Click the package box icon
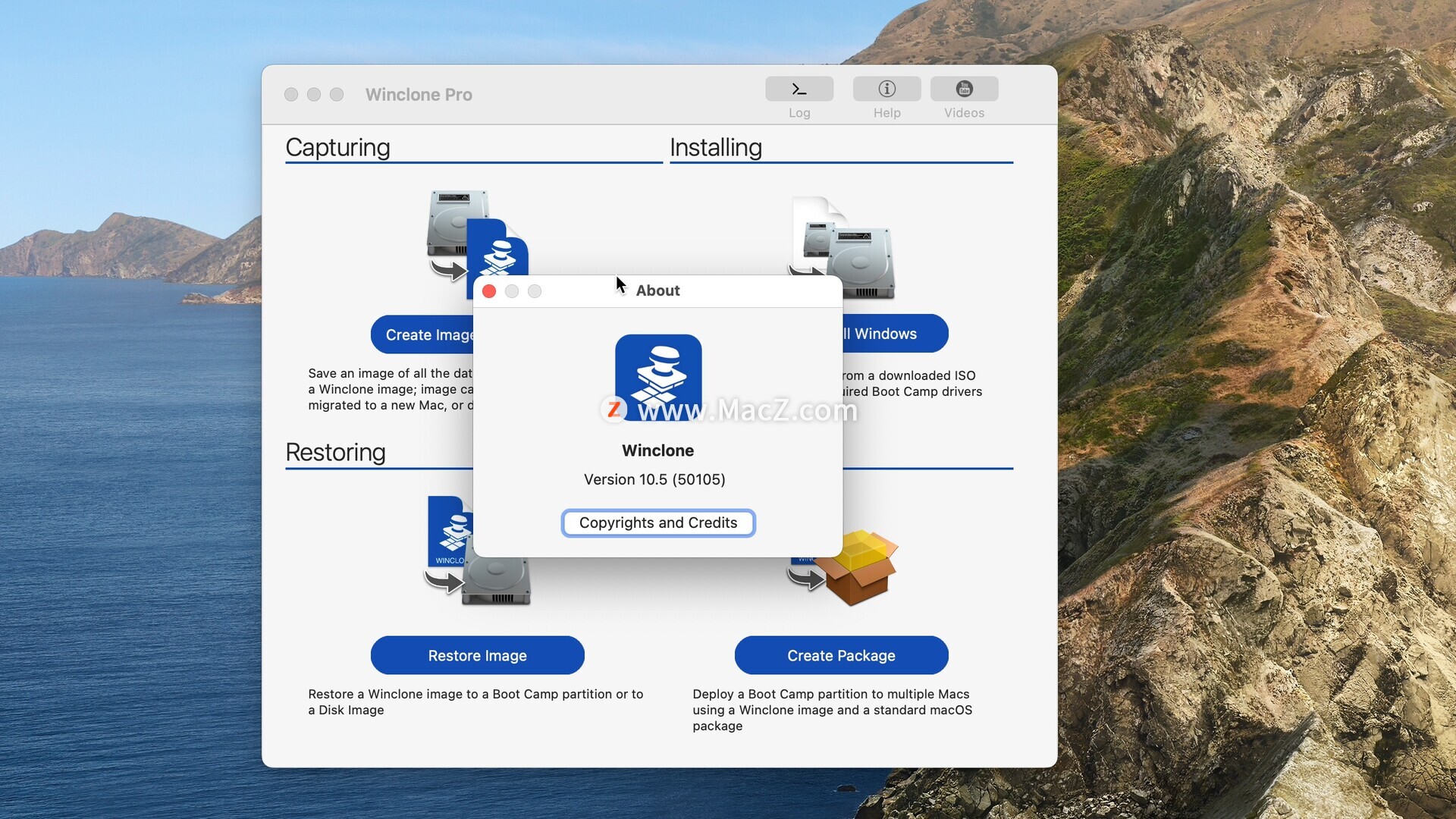The height and width of the screenshot is (819, 1456). coord(857,569)
